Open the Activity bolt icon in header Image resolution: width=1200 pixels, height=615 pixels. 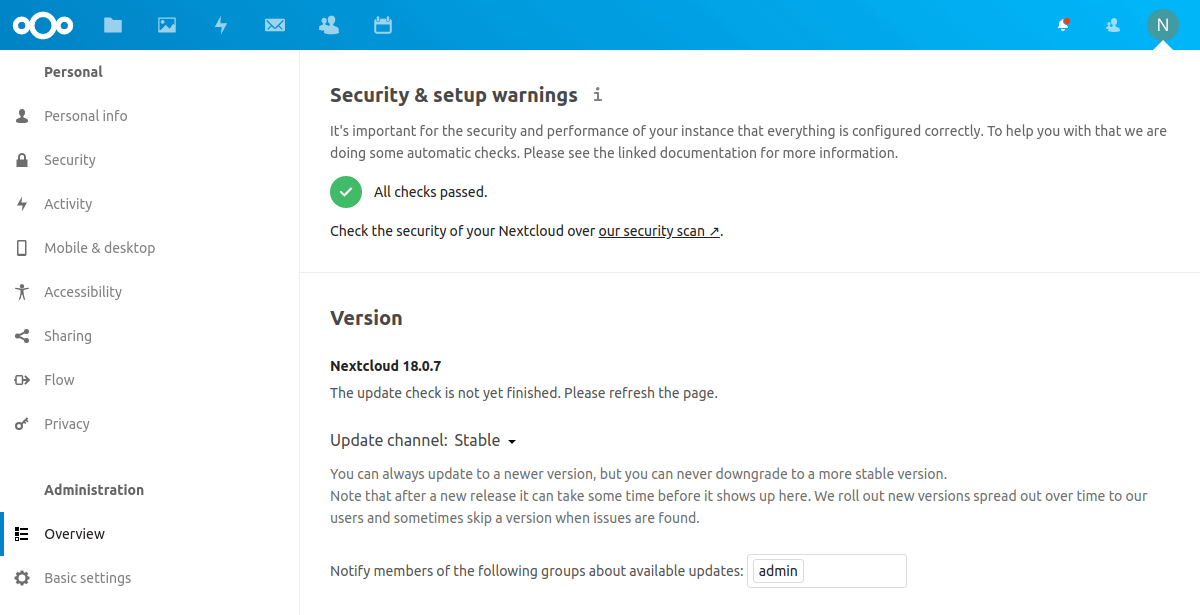pos(221,25)
